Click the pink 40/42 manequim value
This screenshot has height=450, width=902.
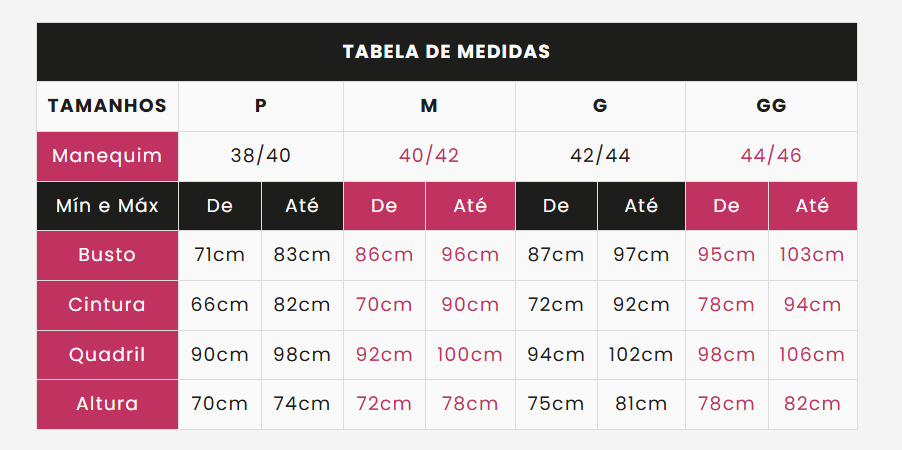pos(429,156)
